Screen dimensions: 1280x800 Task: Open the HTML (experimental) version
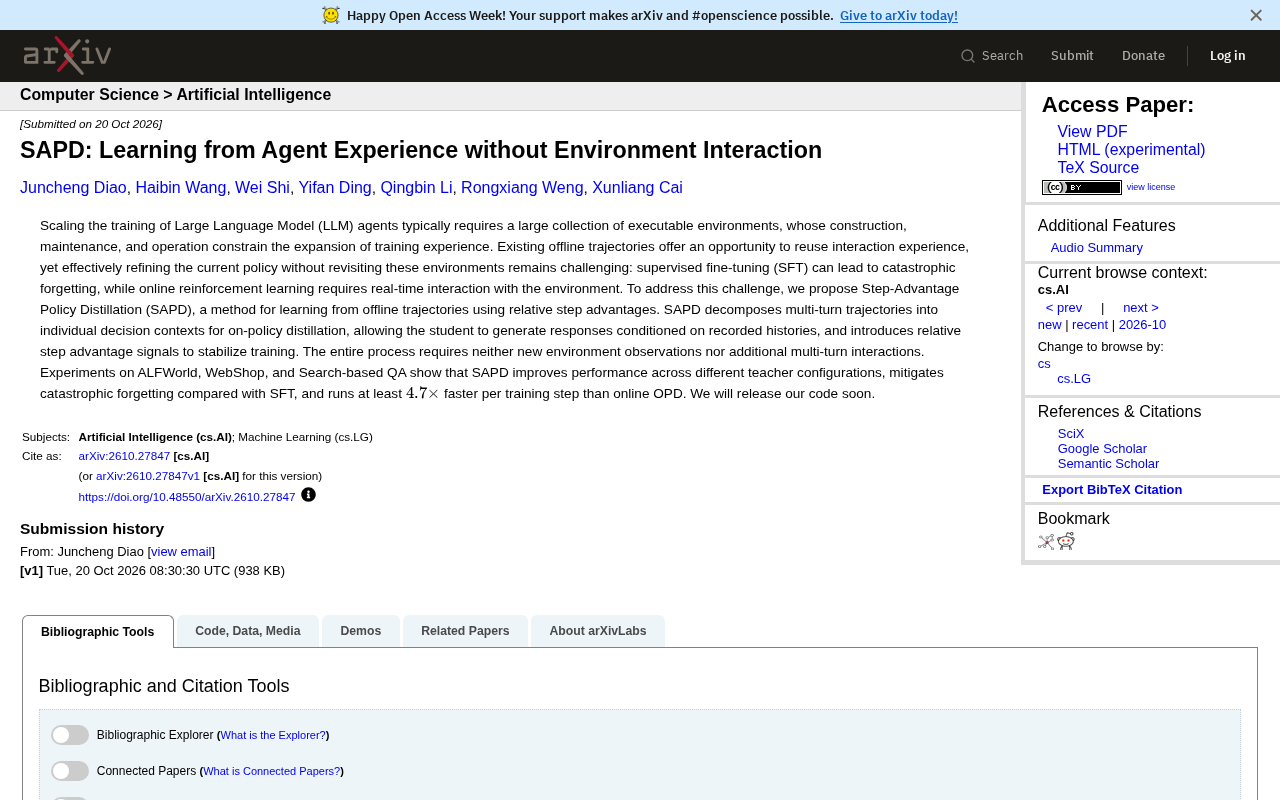[x=1131, y=150]
